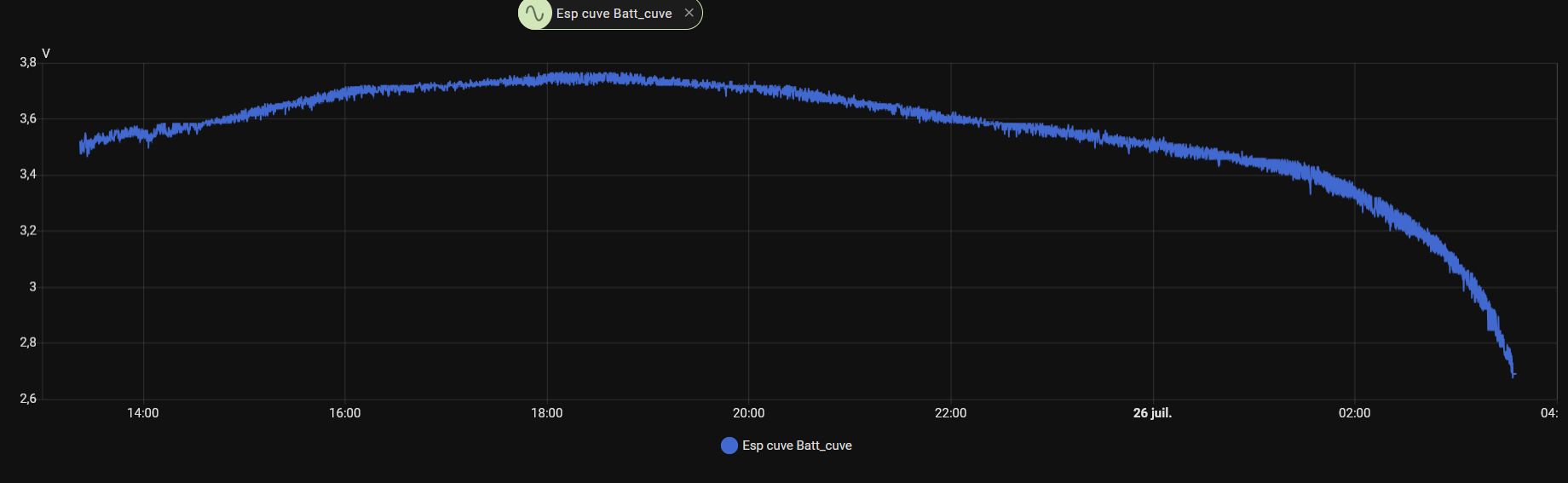The height and width of the screenshot is (483, 1568).
Task: Click the sine wave icon in the entity chip
Action: coord(535,14)
